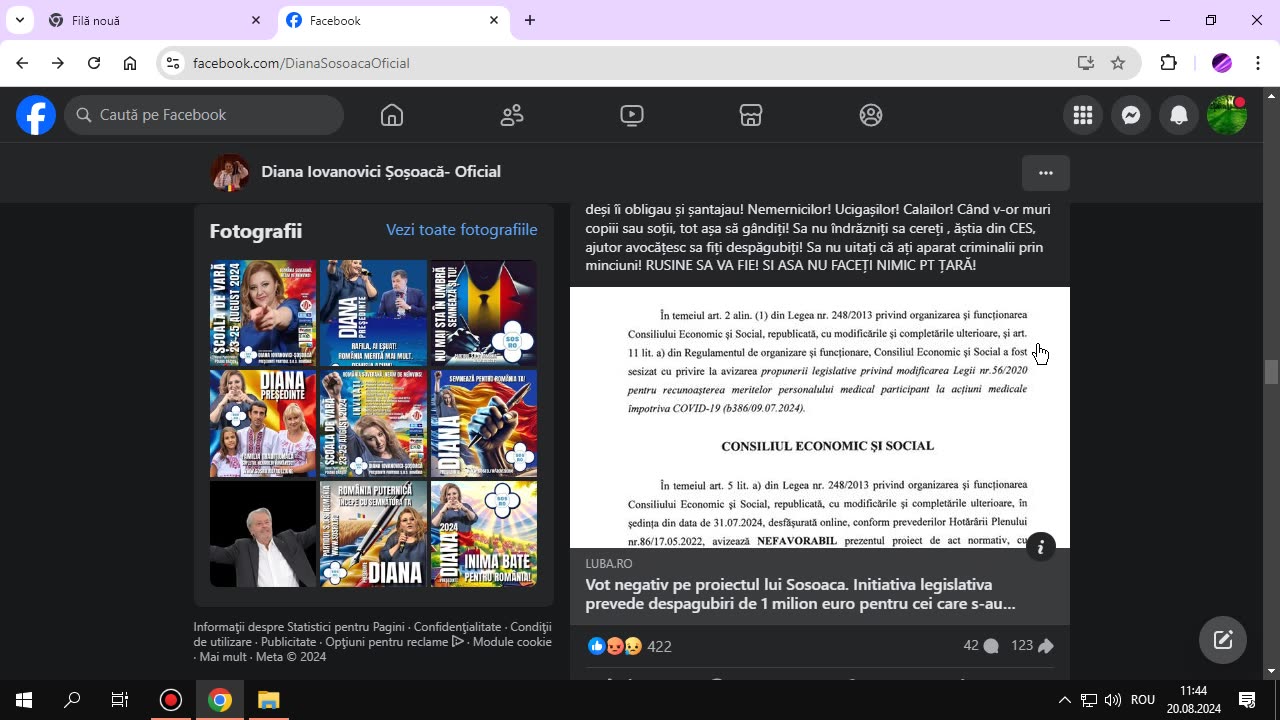This screenshot has height=720, width=1280.
Task: Show hidden system tray icons
Action: pyautogui.click(x=1064, y=700)
